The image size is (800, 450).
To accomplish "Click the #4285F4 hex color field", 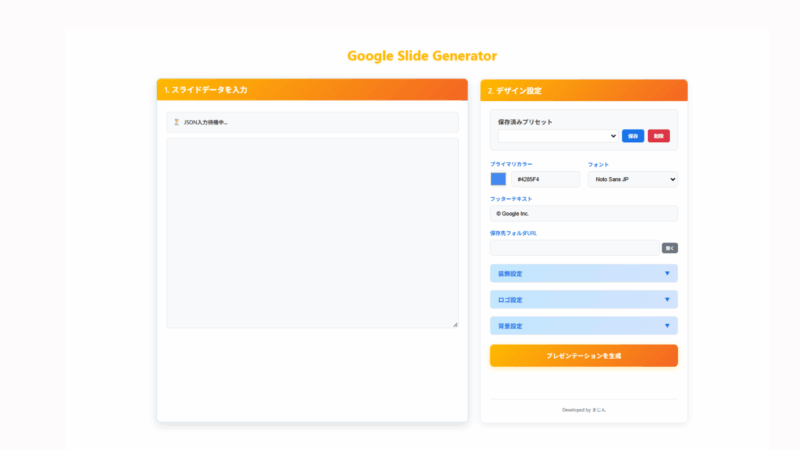I will tap(545, 179).
